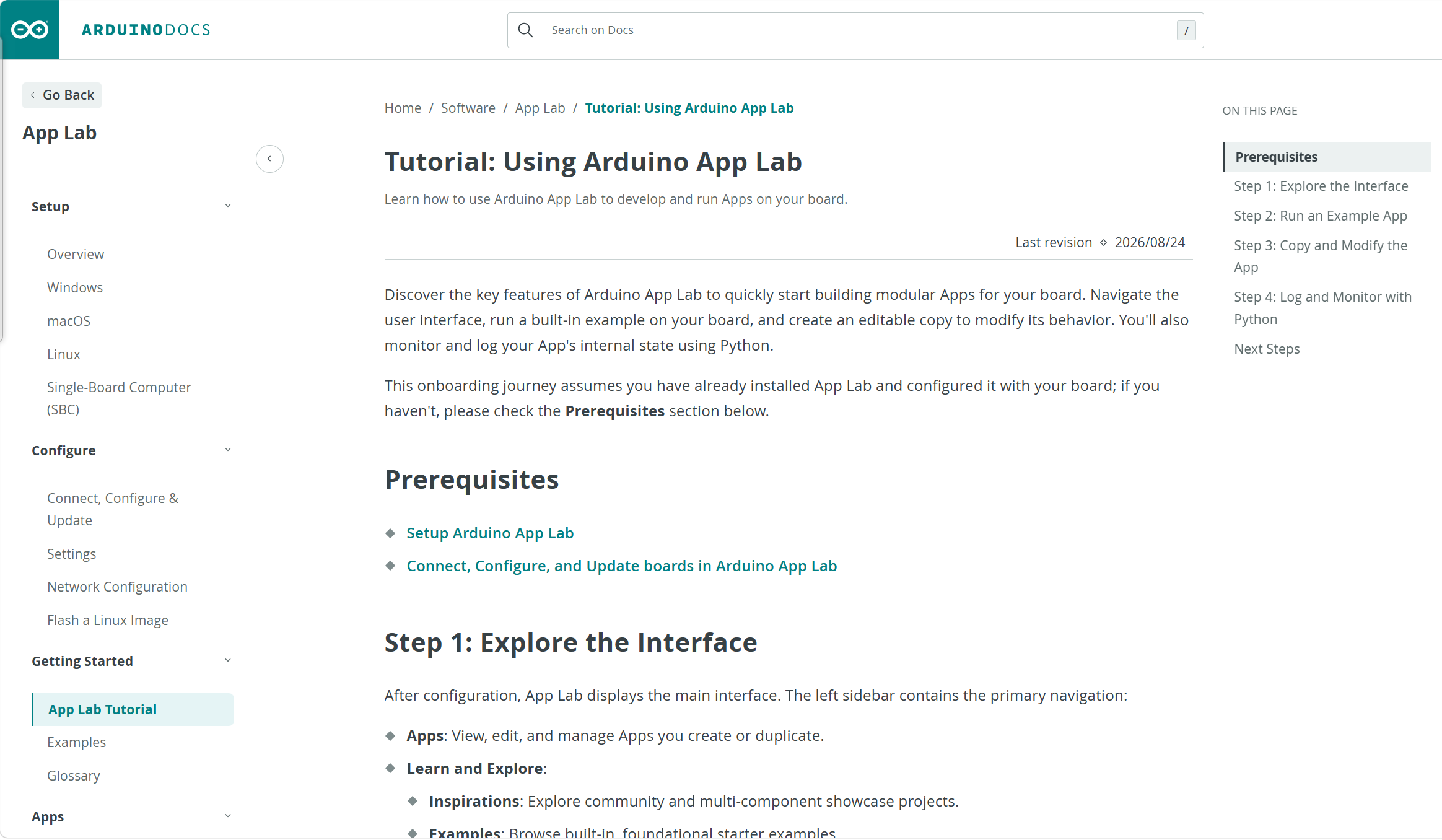Viewport: 1442px width, 840px height.
Task: Jump to Step 3: Copy and Modify the App
Action: [x=1321, y=256]
